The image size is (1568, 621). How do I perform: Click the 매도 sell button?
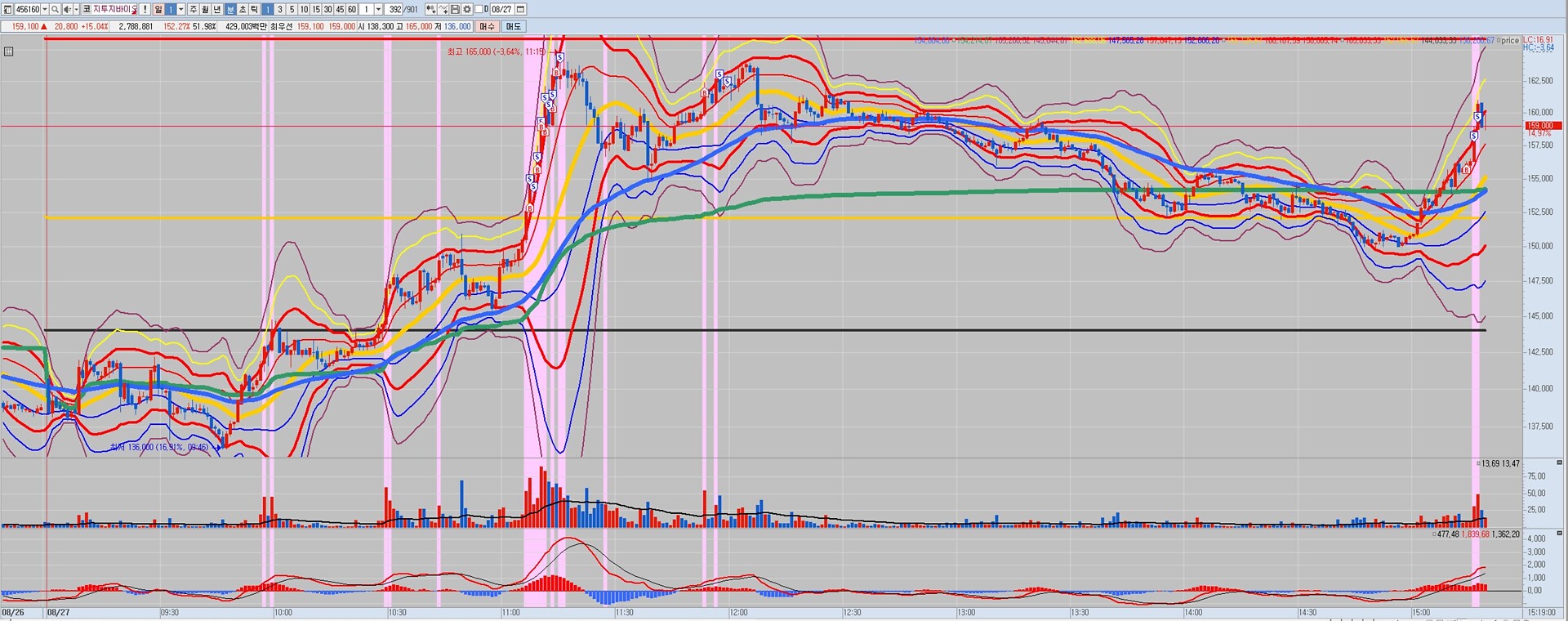(513, 26)
